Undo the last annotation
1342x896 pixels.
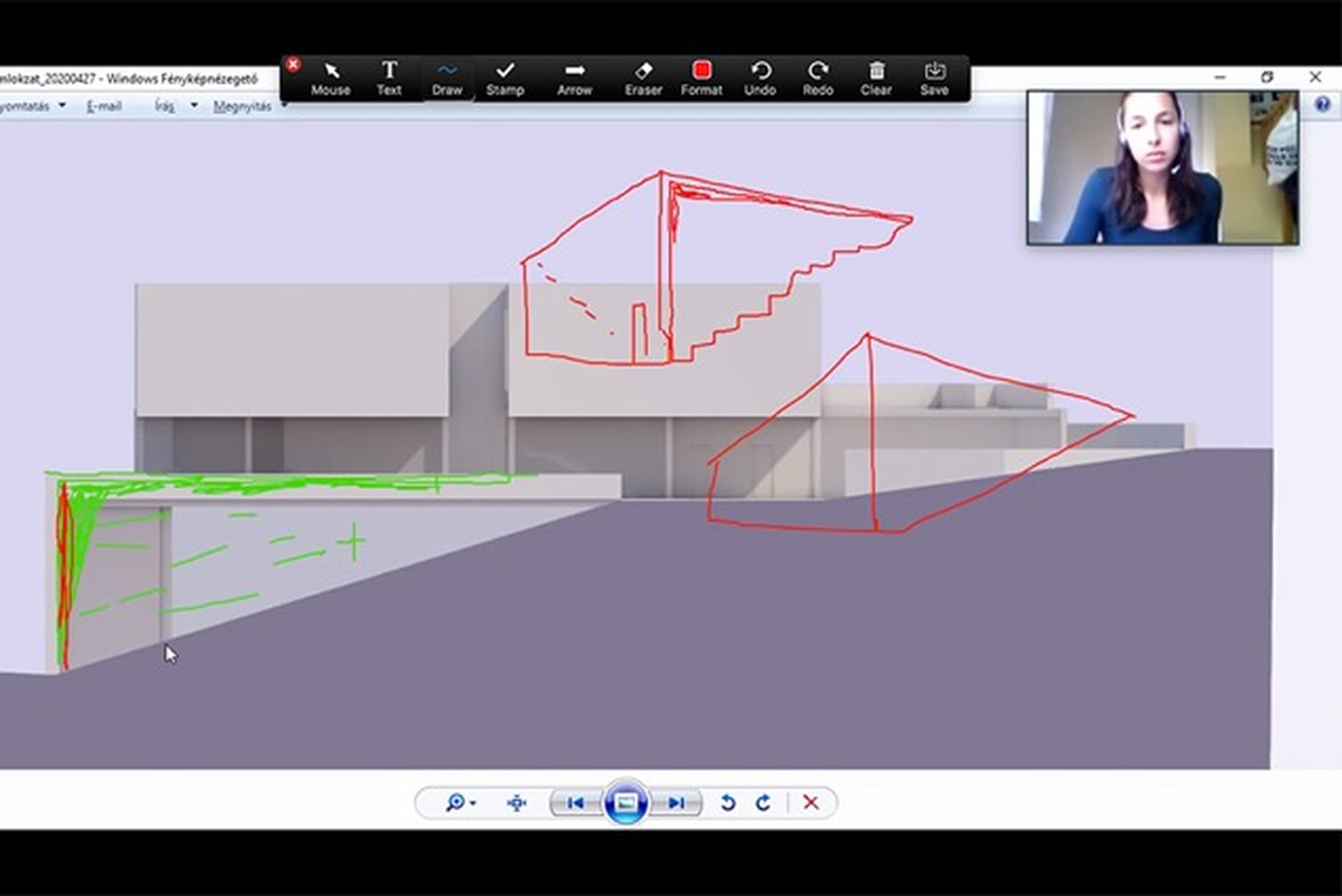point(760,78)
